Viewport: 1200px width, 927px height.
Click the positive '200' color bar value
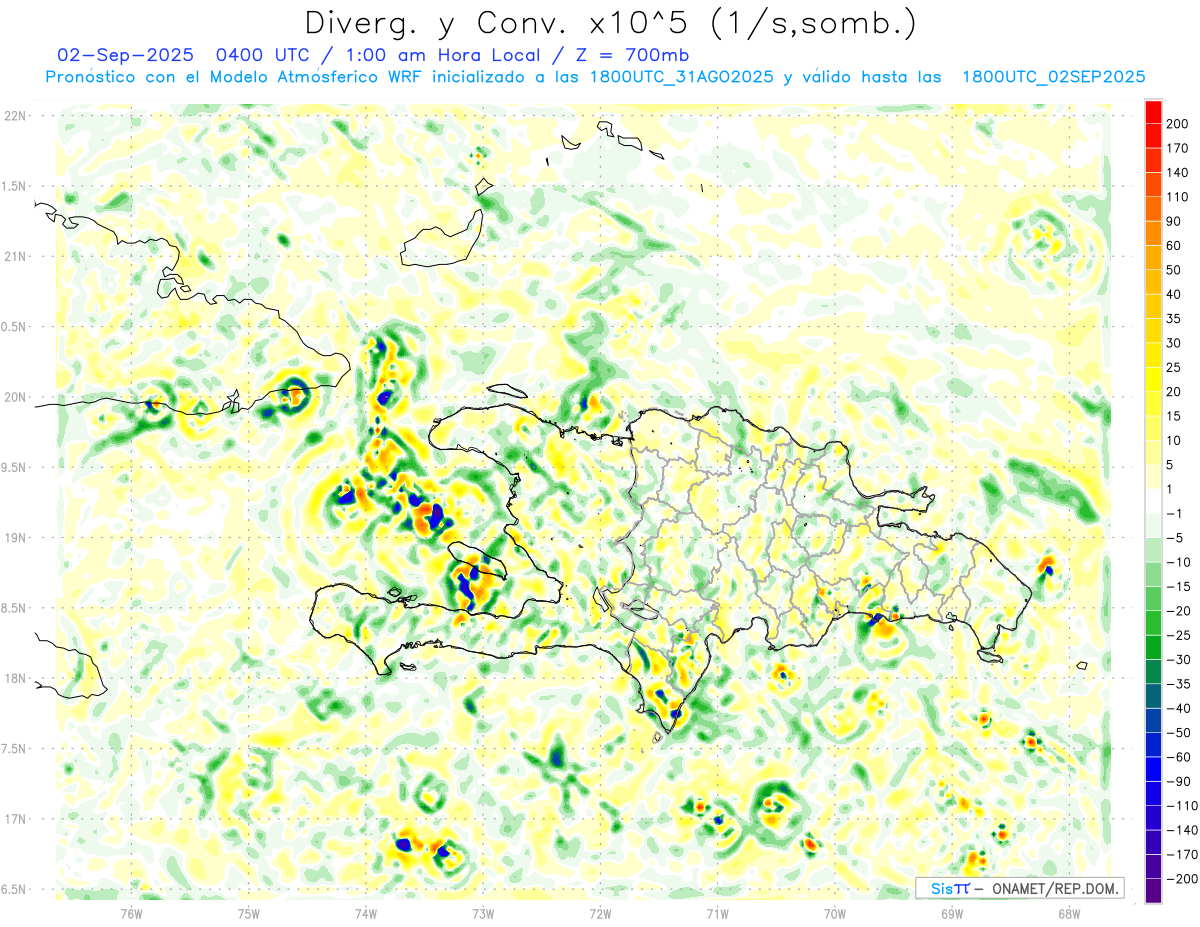[x=1178, y=123]
